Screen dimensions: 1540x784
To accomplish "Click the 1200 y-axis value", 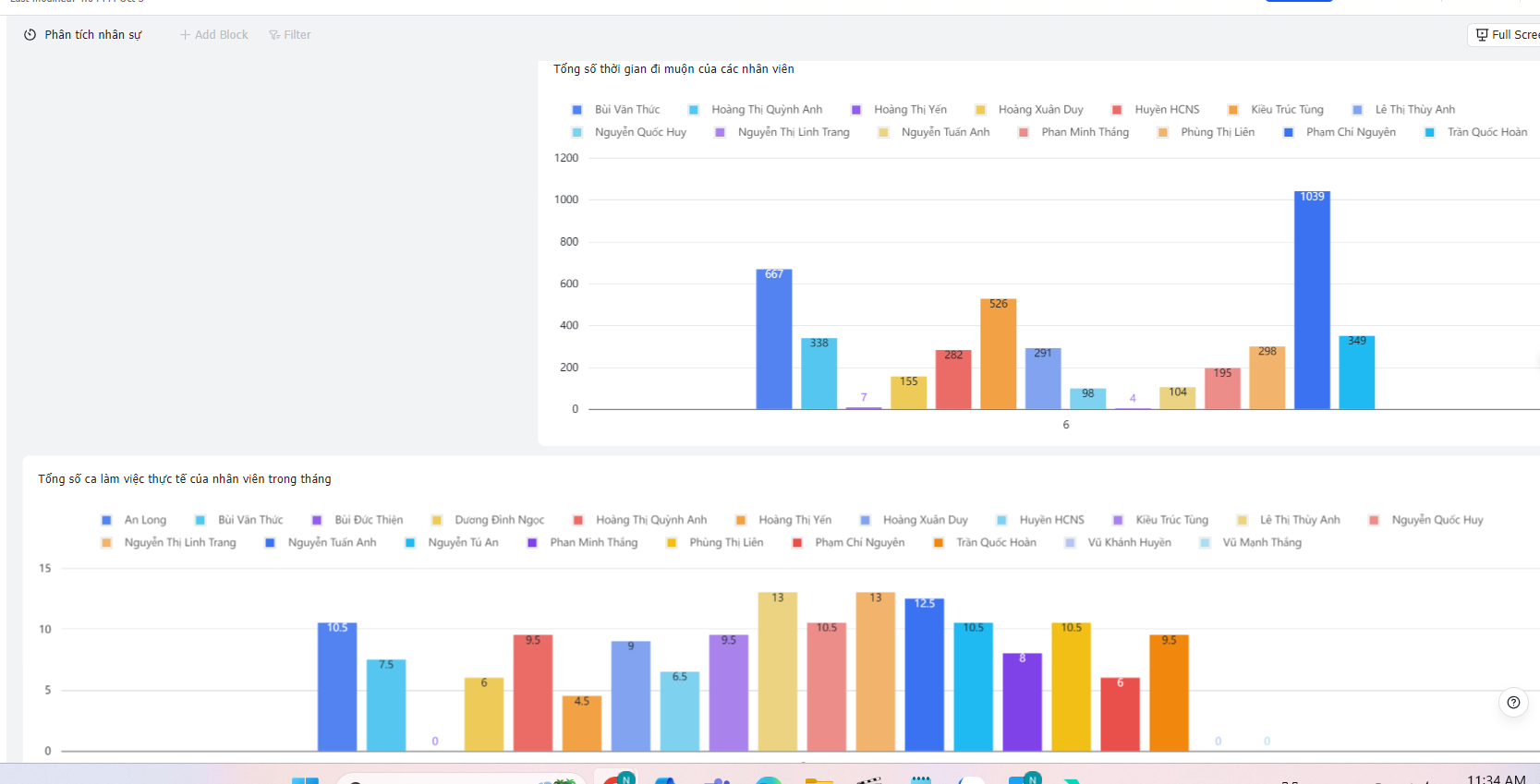I will point(566,158).
